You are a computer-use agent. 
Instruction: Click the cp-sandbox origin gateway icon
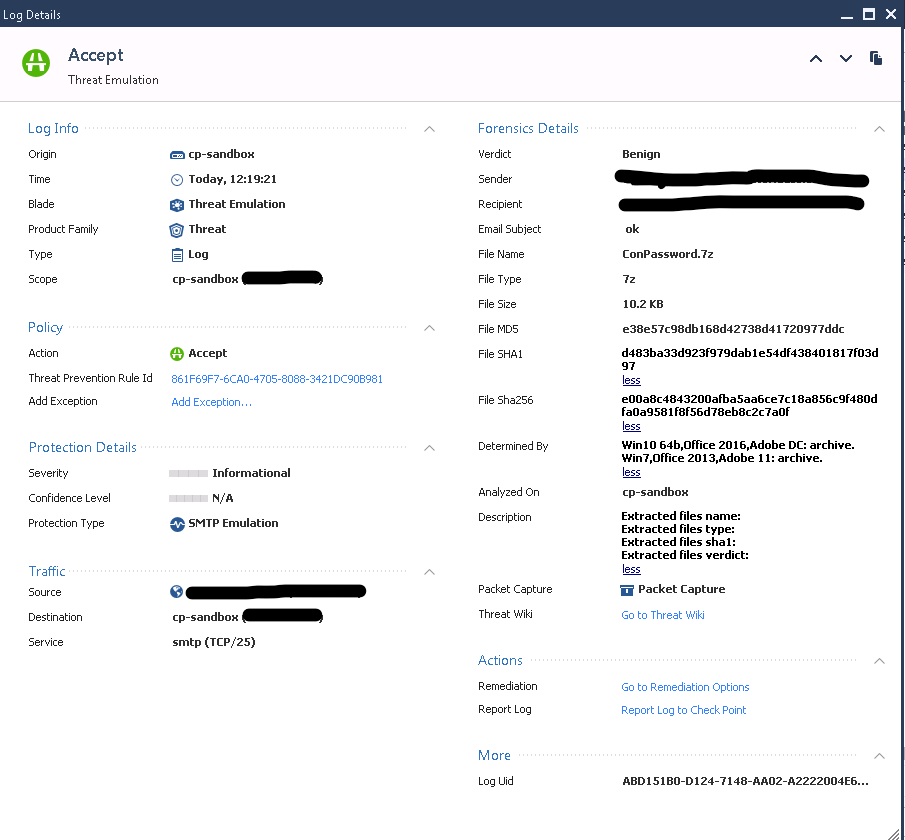[177, 155]
